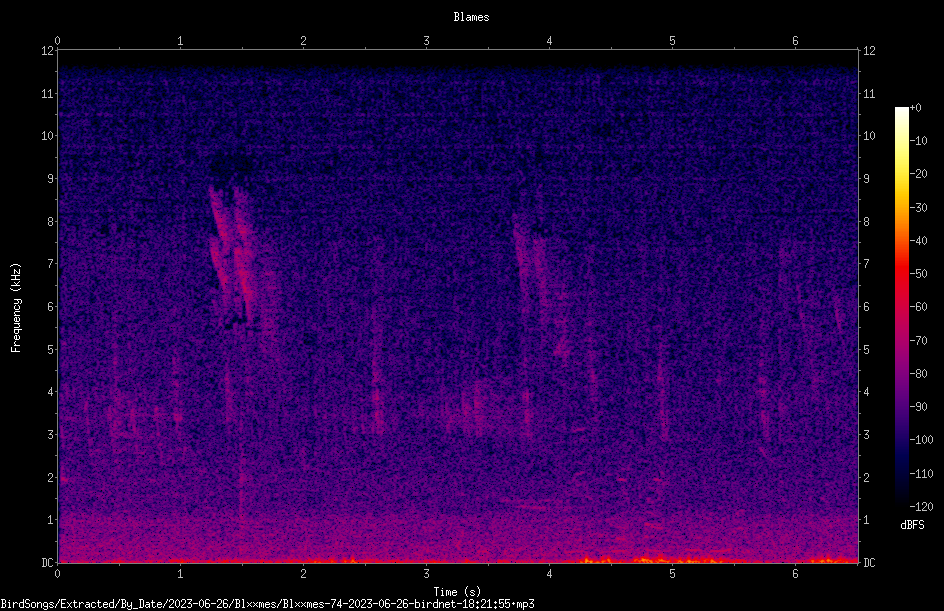Click the "+0" value on the dBFS scale
944x611 pixels.
tap(915, 108)
